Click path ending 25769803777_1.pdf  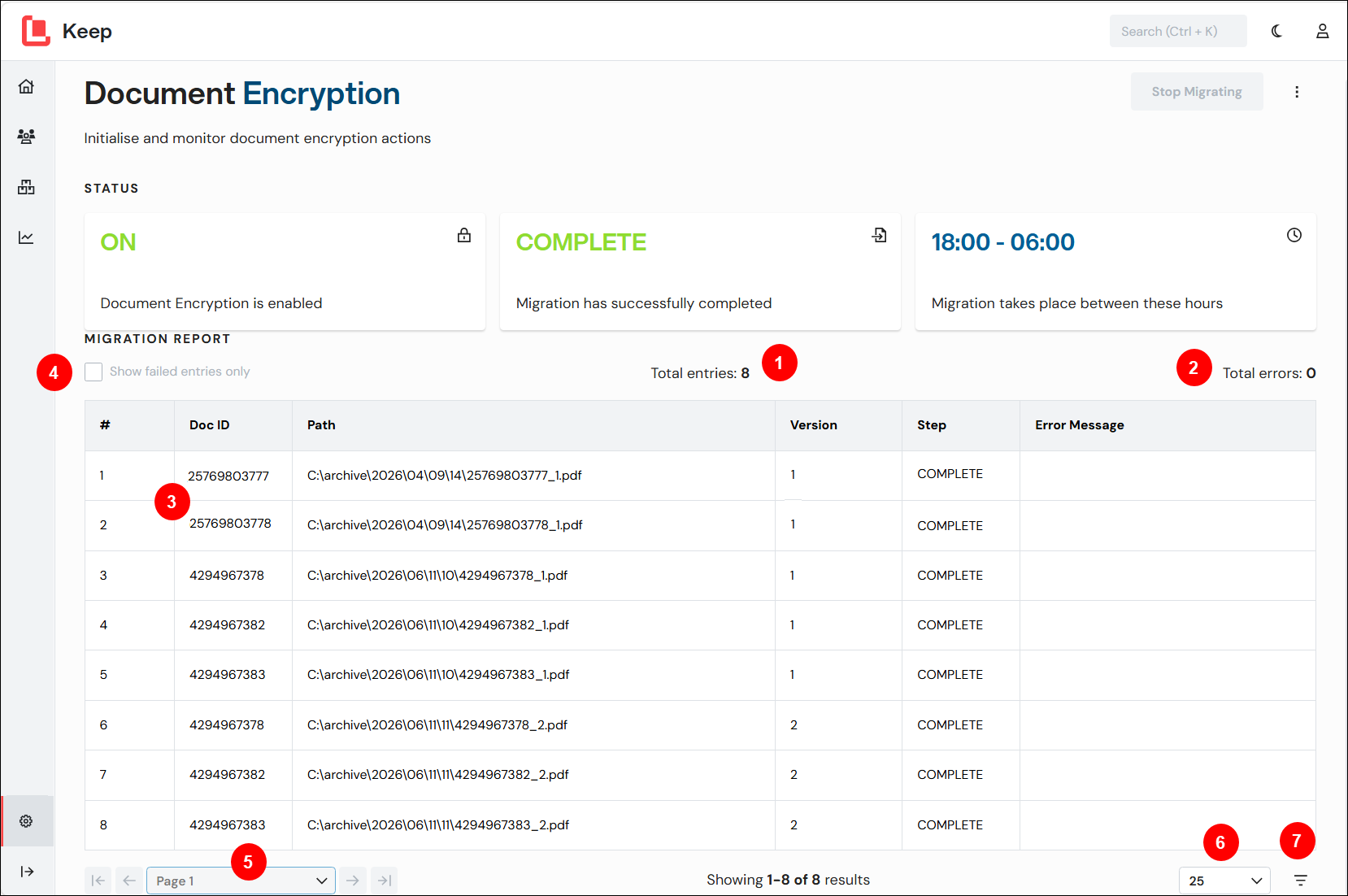(445, 476)
